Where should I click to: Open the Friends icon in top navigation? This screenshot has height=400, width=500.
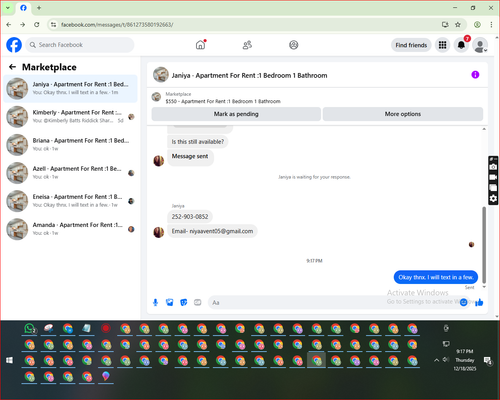pyautogui.click(x=247, y=45)
